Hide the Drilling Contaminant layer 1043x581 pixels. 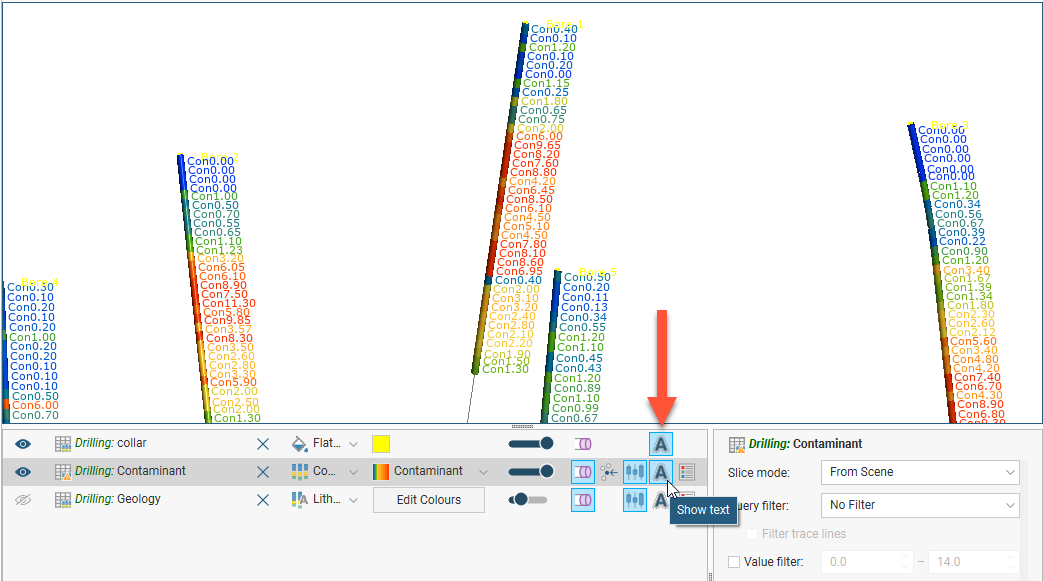coord(23,471)
